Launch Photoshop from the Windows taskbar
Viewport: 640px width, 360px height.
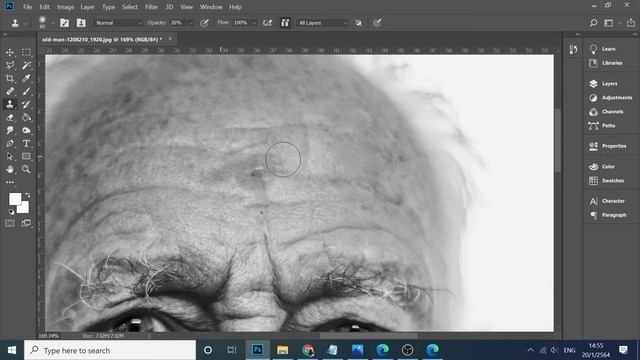click(x=258, y=350)
